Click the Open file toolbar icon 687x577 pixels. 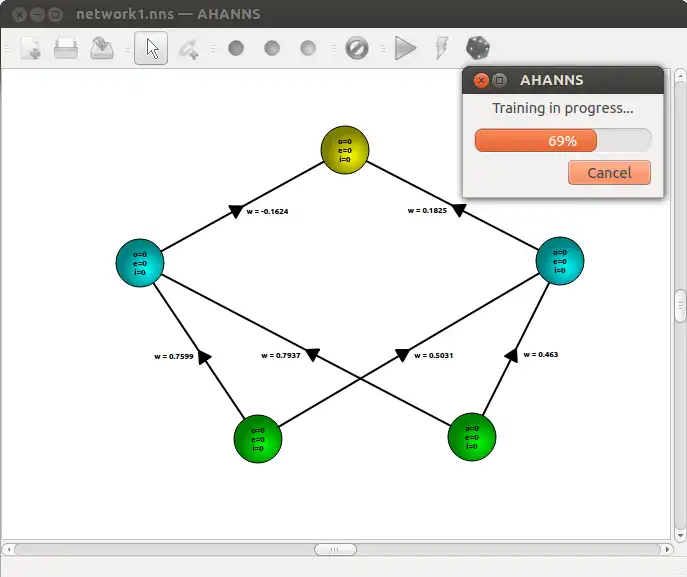(66, 48)
